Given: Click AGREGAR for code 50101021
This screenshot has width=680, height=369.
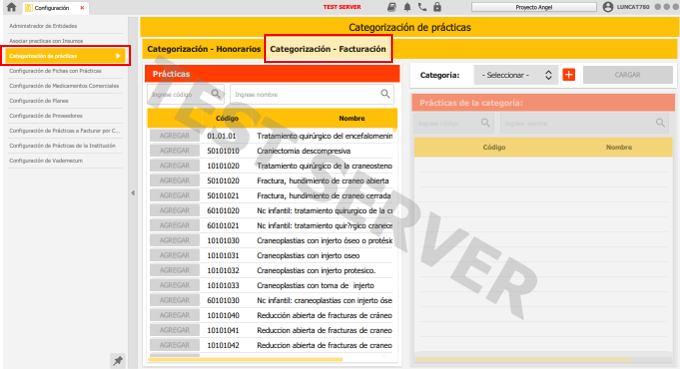Looking at the screenshot, I should coord(174,196).
